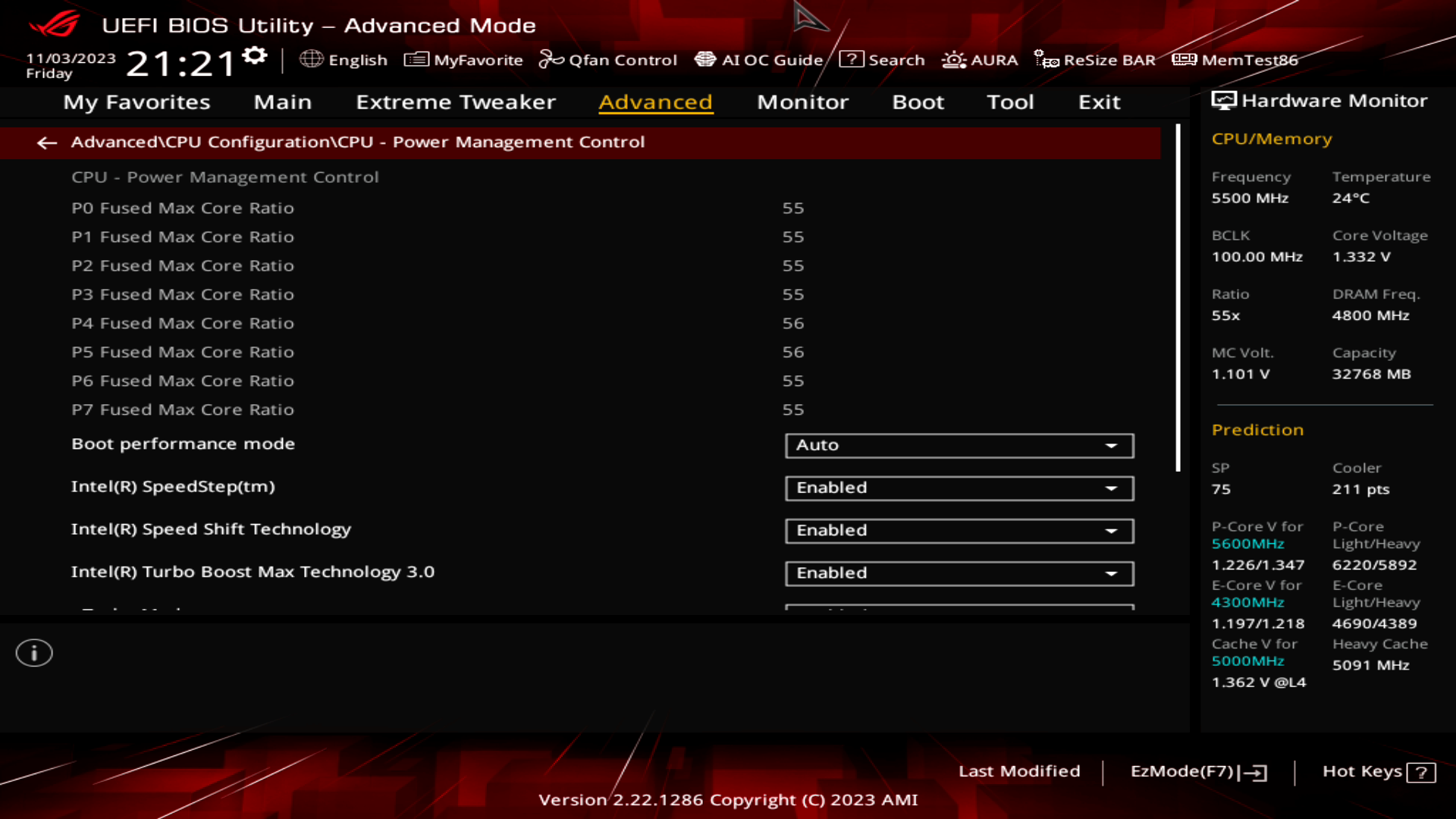Navigate to Extreme Tweaker tab
Image resolution: width=1456 pixels, height=819 pixels.
pyautogui.click(x=455, y=101)
